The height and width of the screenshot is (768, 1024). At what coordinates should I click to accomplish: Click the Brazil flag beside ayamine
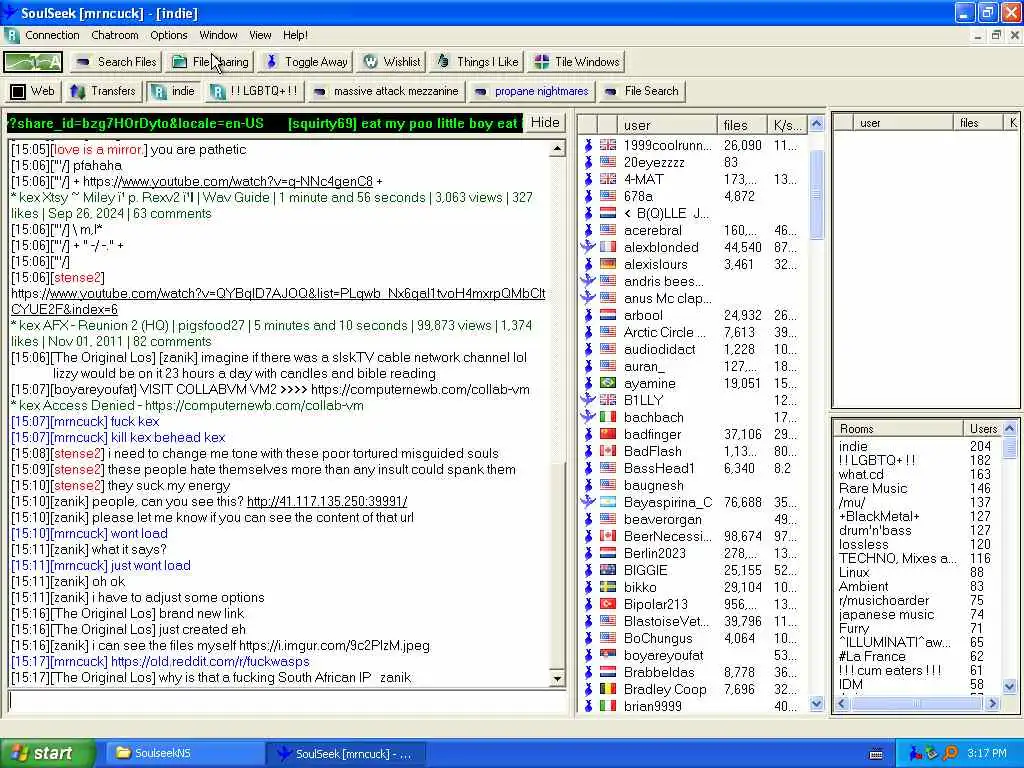click(x=608, y=383)
